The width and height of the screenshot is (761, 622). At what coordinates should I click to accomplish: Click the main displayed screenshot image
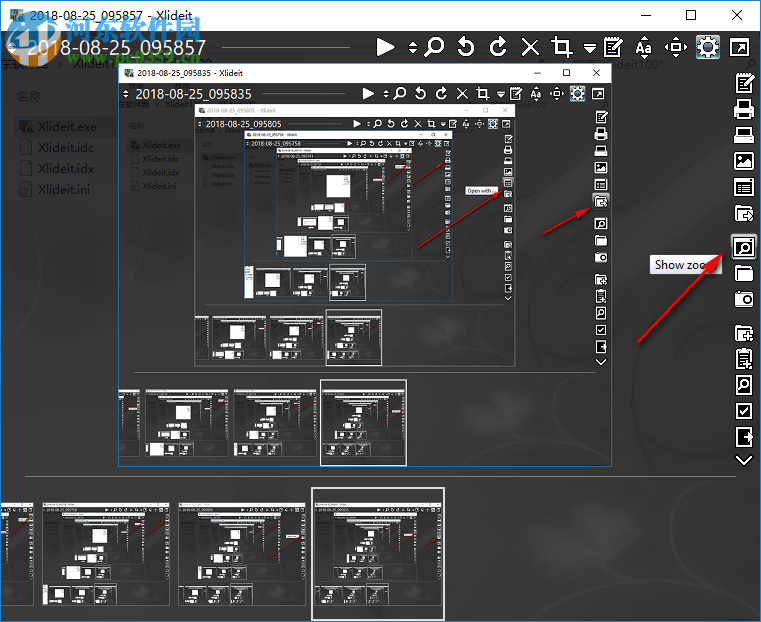point(364,265)
